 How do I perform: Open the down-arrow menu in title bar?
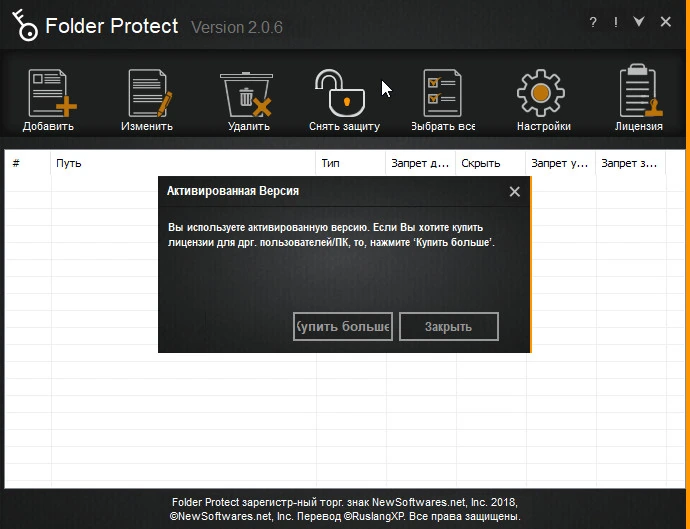coord(639,22)
